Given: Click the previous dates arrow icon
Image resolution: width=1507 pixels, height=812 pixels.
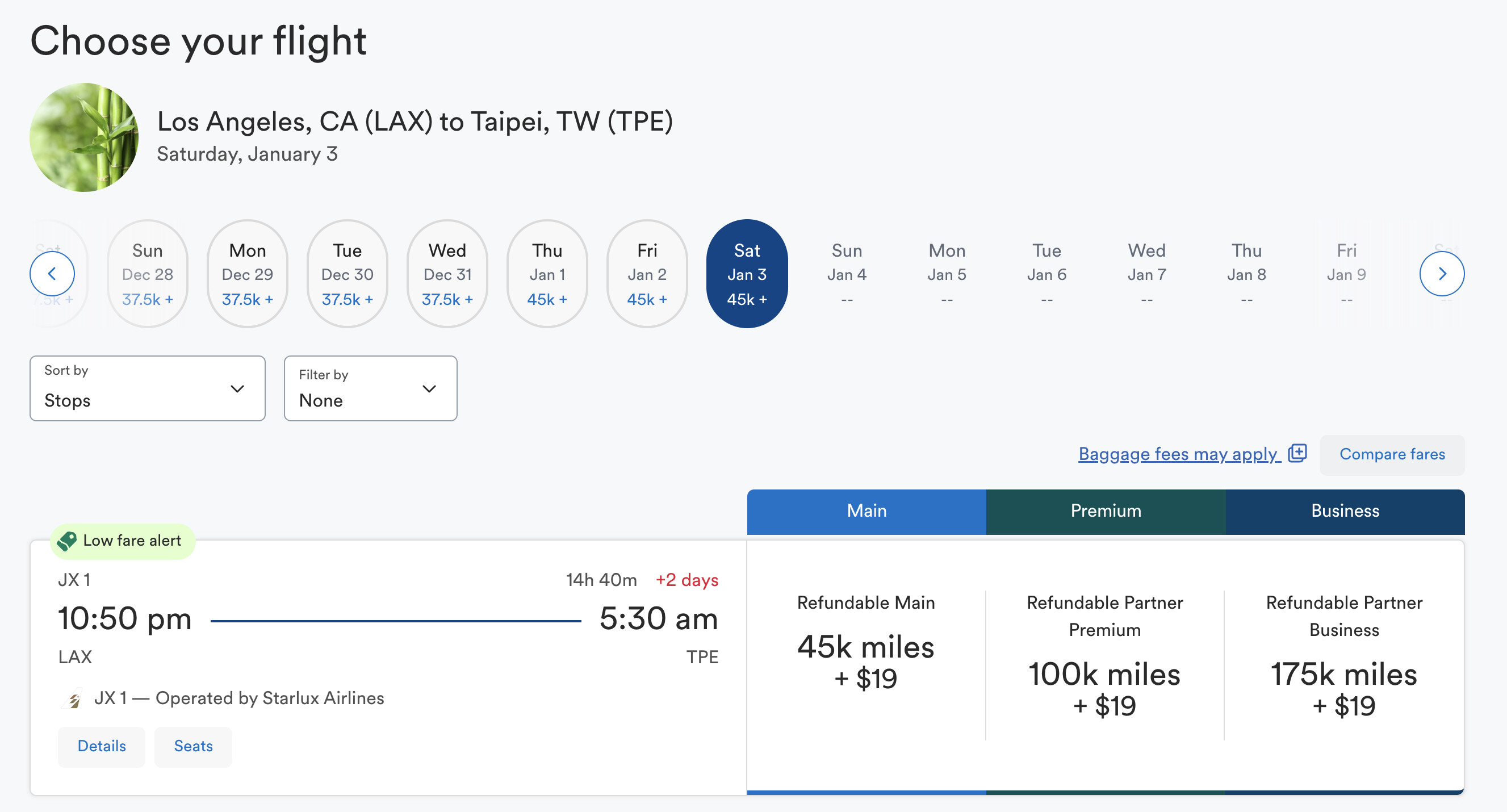Looking at the screenshot, I should click(x=52, y=273).
